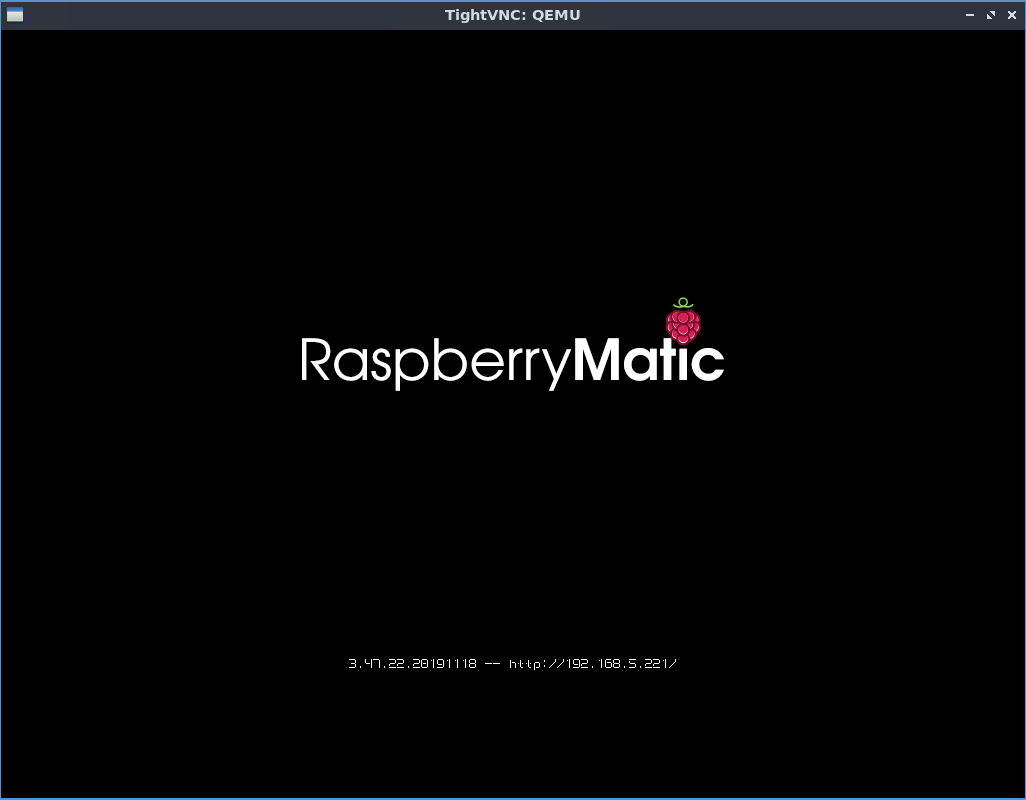Click the http://192.168.5.221/ address text
Screen dimensions: 1026x800
tap(593, 663)
